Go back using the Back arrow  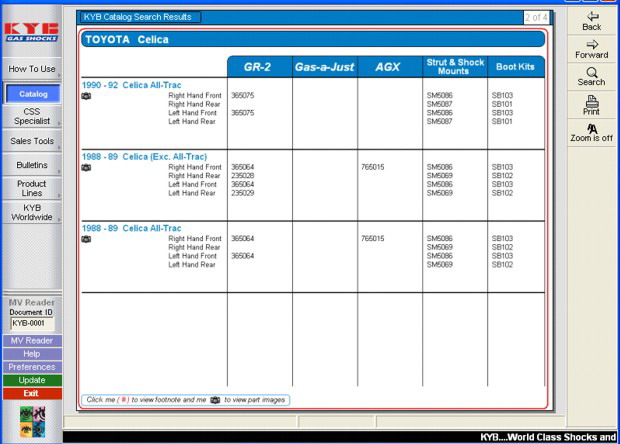(x=591, y=20)
